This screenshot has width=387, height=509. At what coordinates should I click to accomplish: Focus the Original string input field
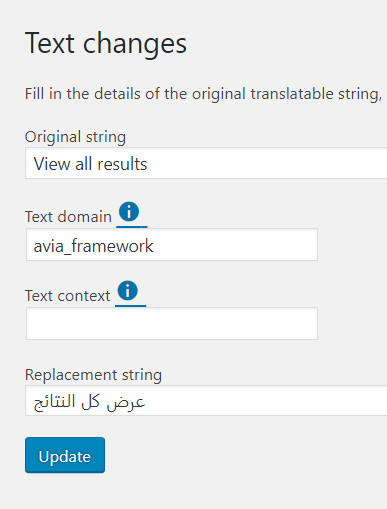coord(206,163)
